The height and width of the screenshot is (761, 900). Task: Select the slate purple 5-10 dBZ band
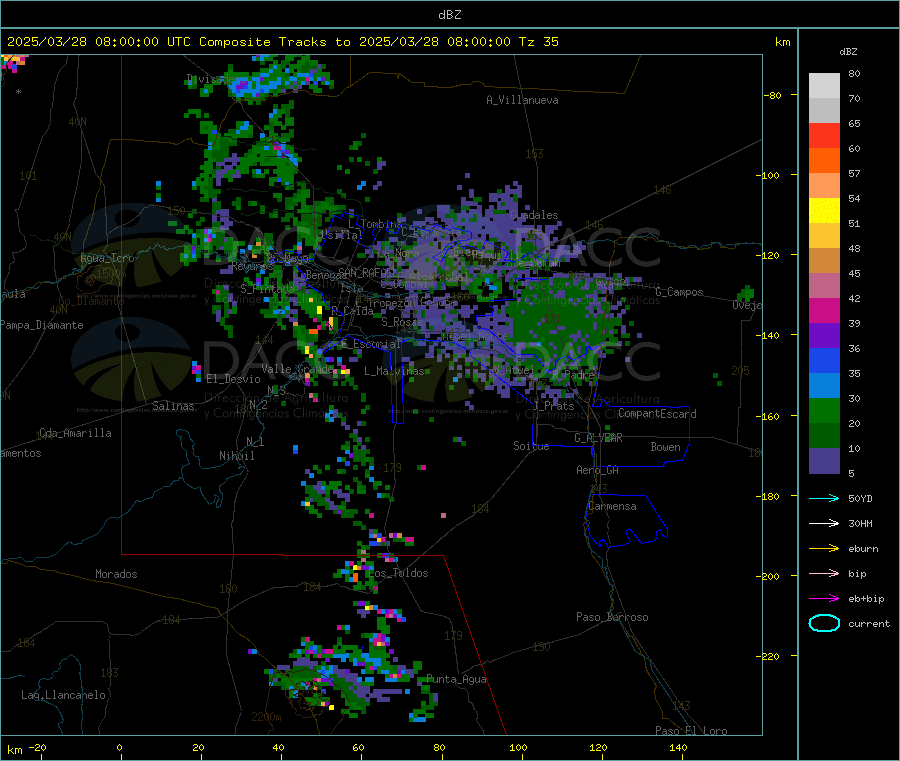click(x=824, y=461)
